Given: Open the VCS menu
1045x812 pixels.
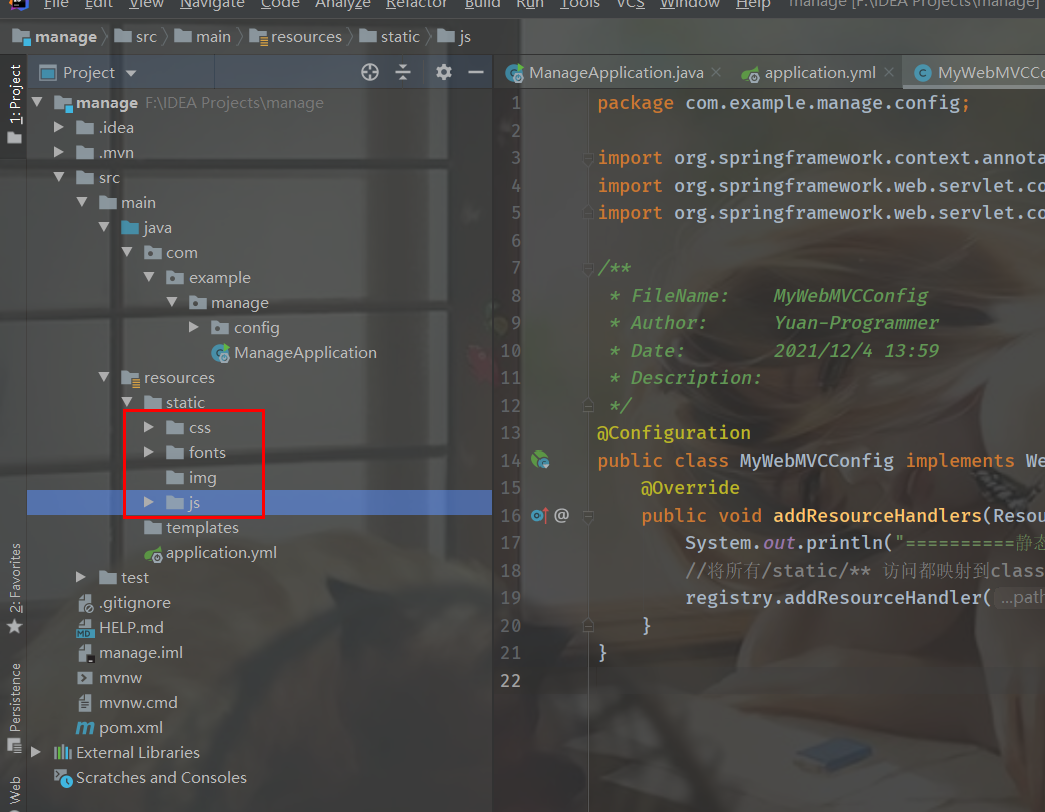Looking at the screenshot, I should click(x=630, y=4).
